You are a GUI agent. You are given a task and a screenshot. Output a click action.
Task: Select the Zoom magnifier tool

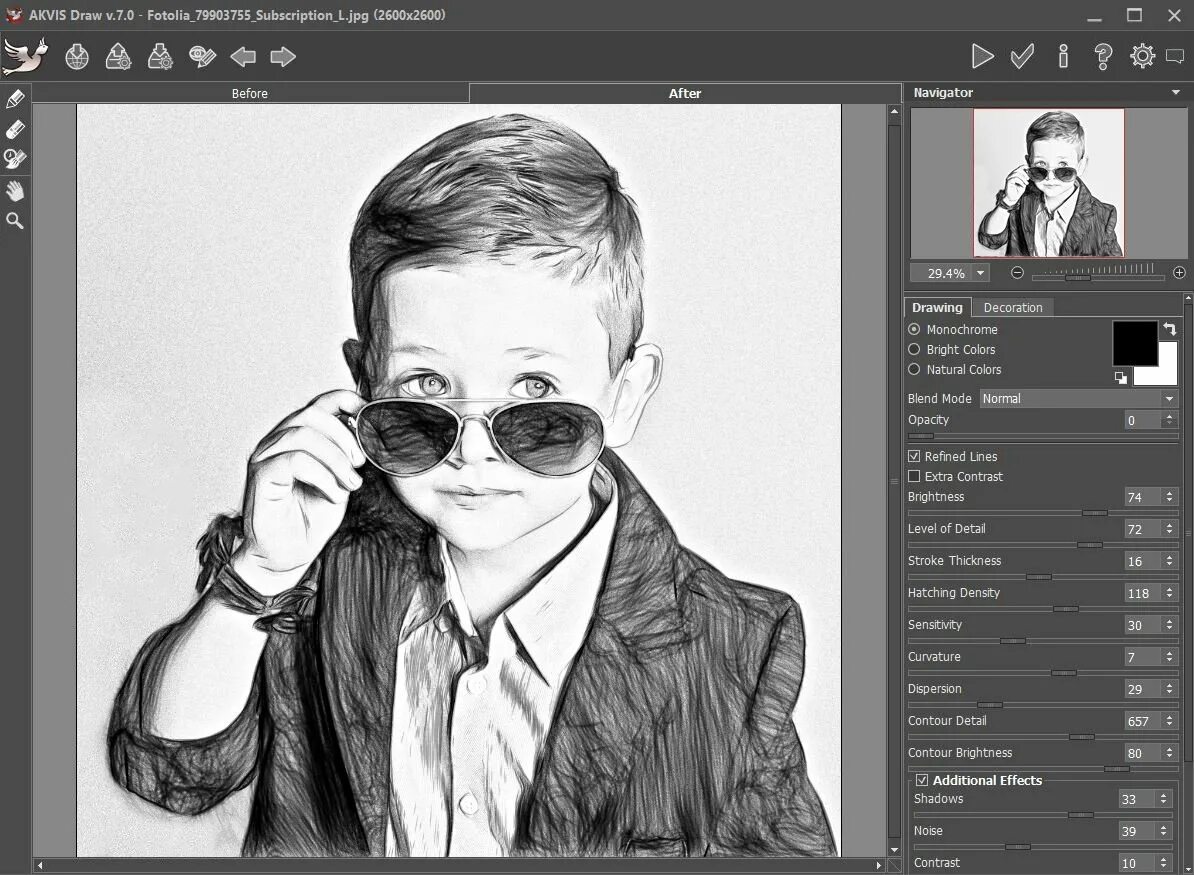point(15,221)
